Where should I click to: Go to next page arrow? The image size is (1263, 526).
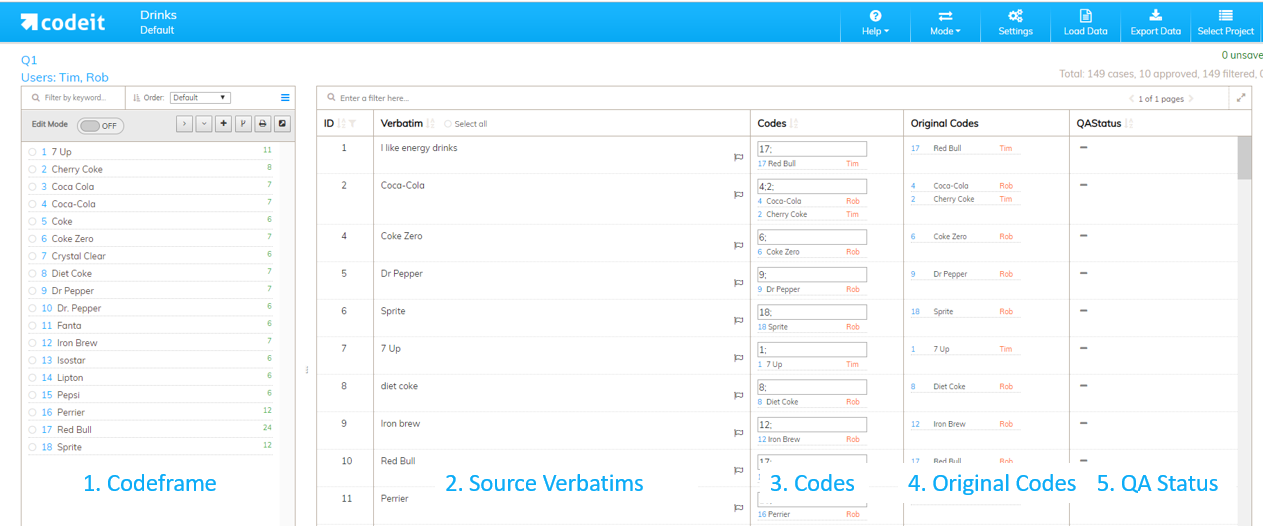1190,98
